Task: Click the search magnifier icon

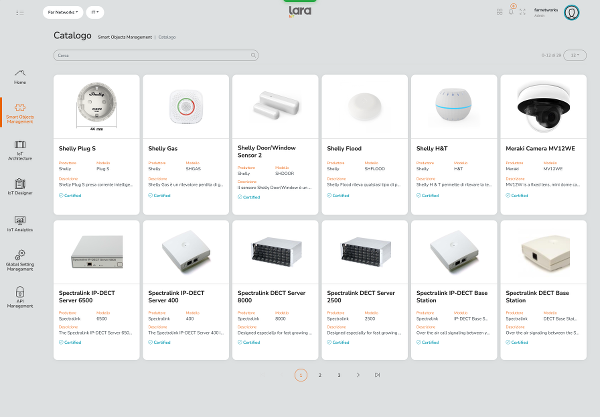Action: pyautogui.click(x=253, y=55)
